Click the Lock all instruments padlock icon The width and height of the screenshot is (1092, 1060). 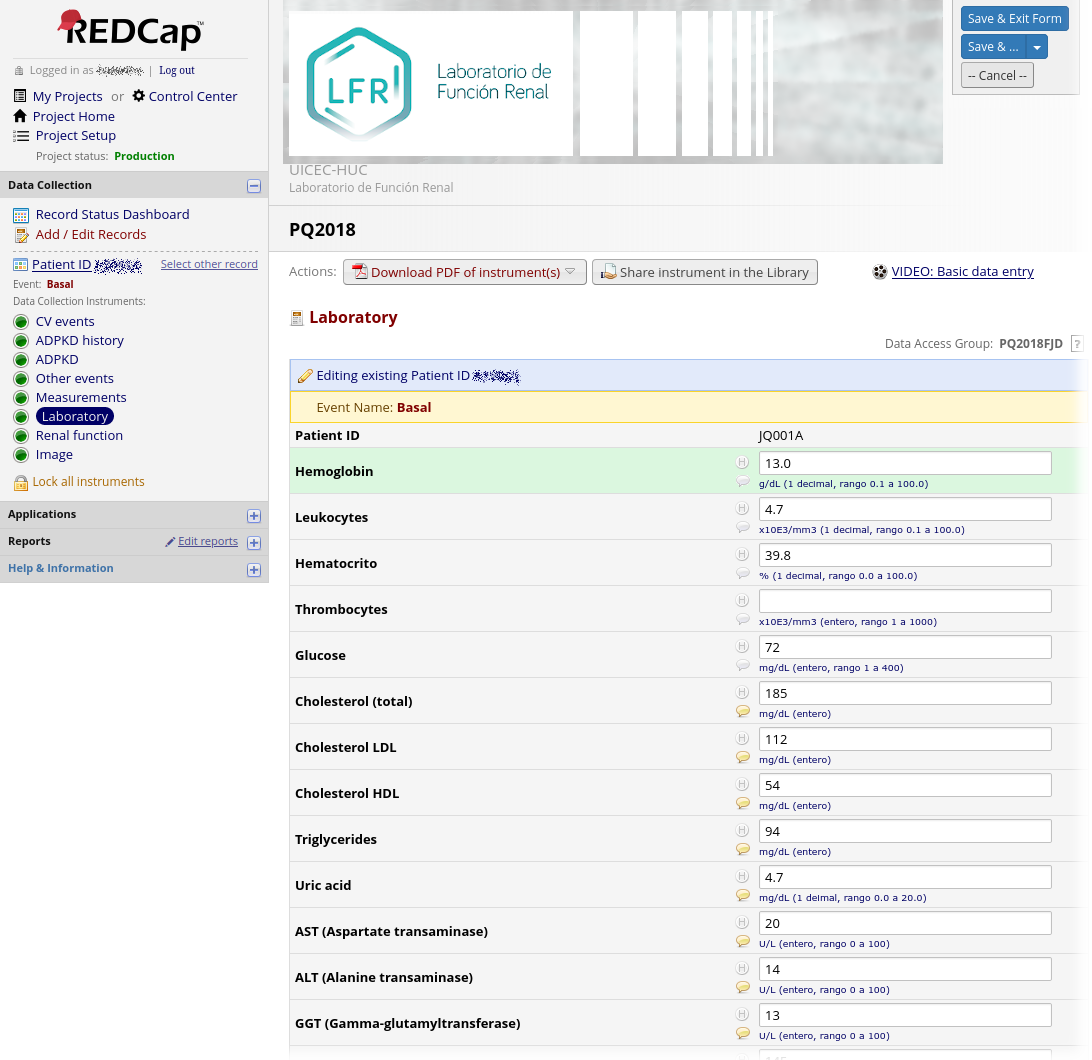pyautogui.click(x=20, y=483)
